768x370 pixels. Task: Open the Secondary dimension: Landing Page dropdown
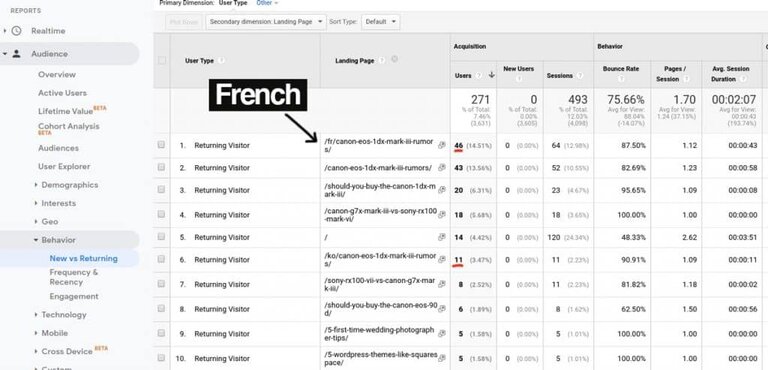coord(266,22)
